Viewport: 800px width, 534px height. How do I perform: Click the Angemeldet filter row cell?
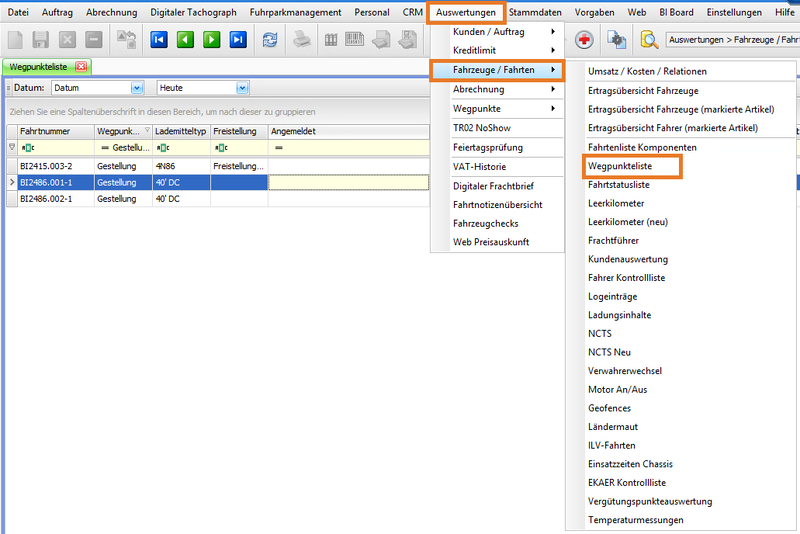point(350,148)
